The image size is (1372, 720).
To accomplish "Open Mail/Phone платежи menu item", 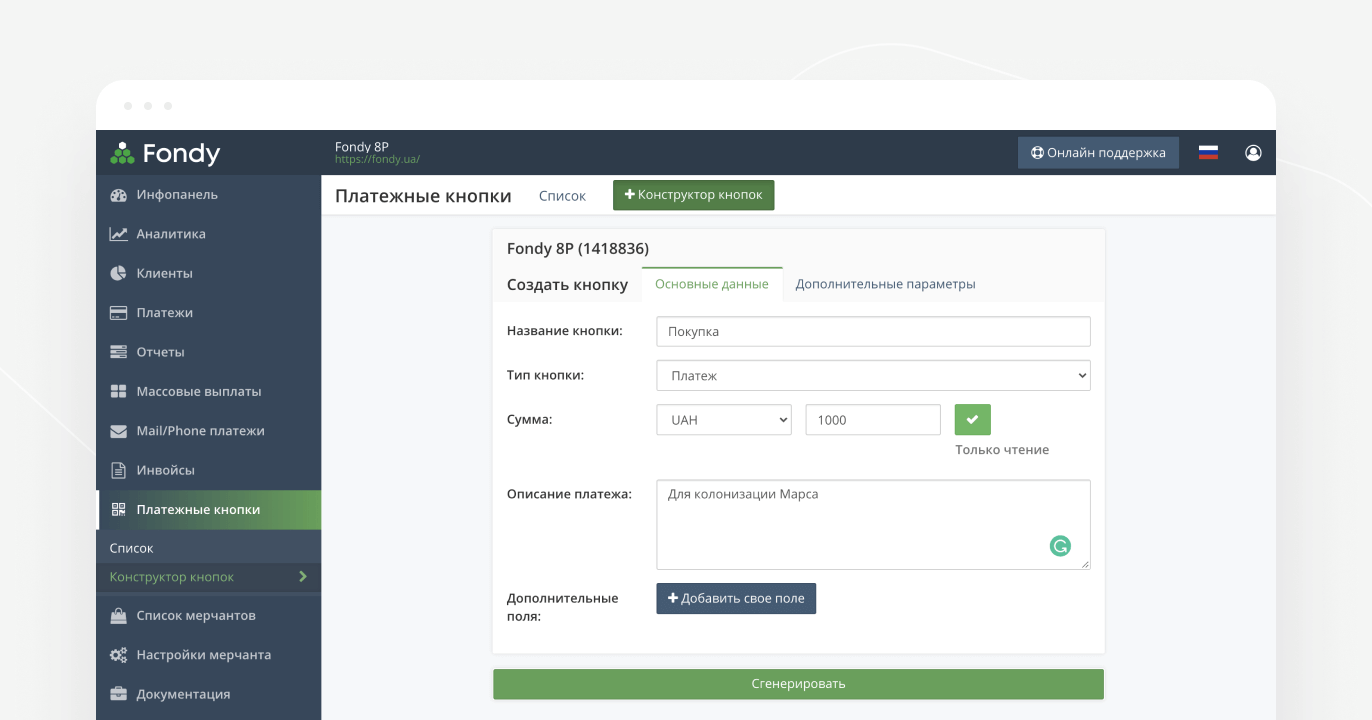I will pos(208,431).
